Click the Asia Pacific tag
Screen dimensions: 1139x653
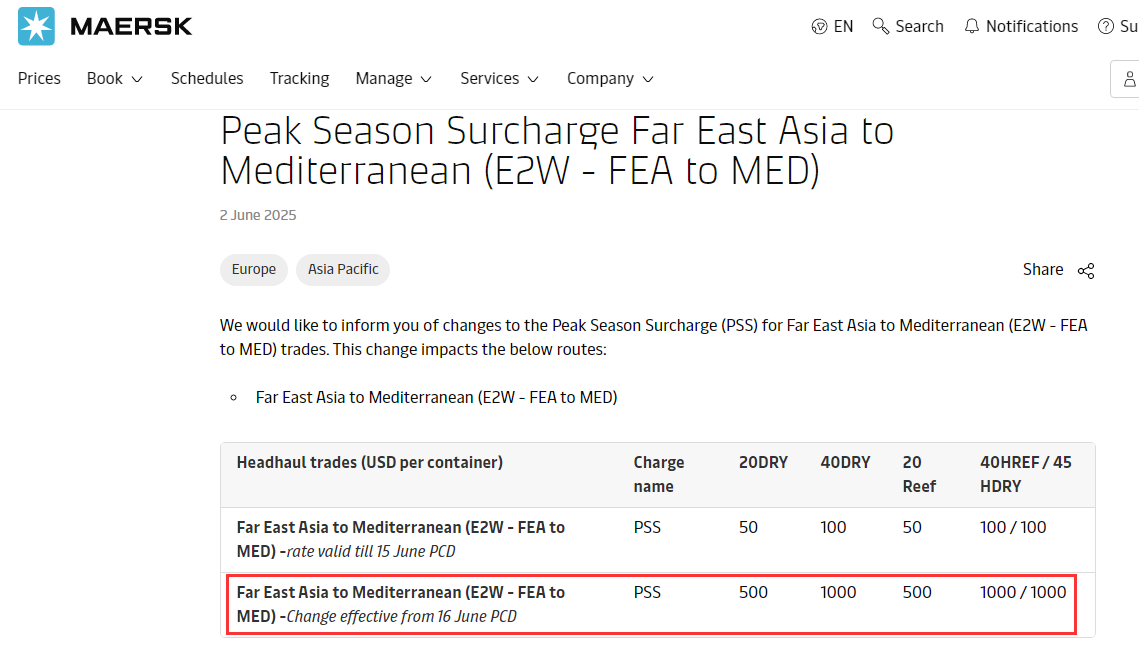click(343, 269)
